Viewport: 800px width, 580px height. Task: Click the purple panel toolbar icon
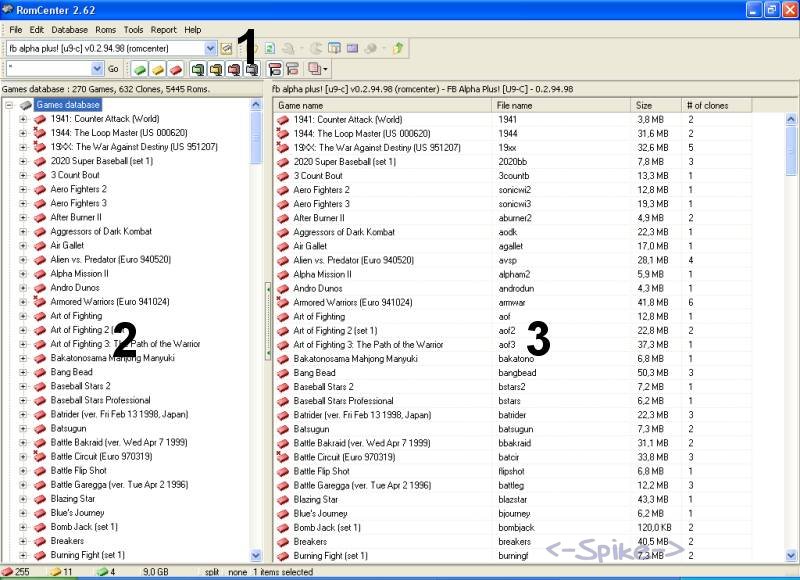[x=353, y=48]
